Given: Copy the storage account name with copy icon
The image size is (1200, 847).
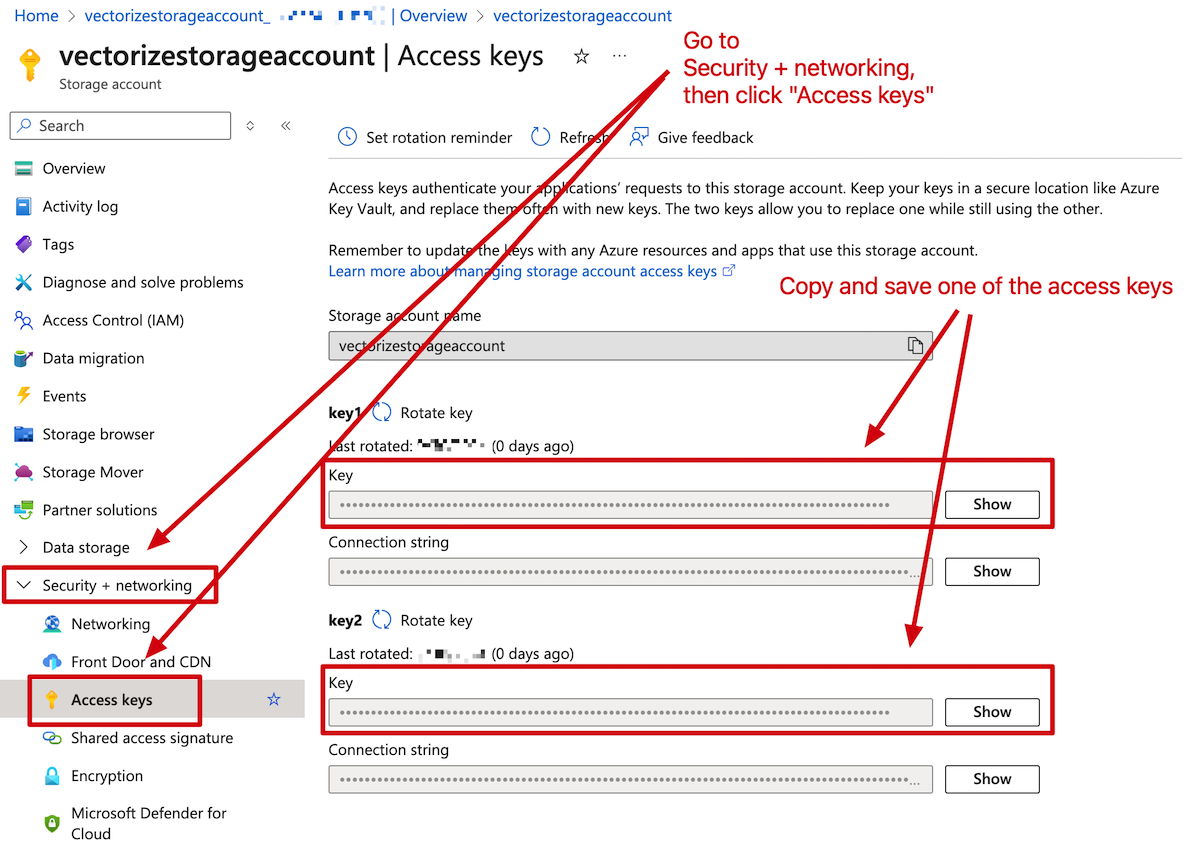Looking at the screenshot, I should coord(915,346).
